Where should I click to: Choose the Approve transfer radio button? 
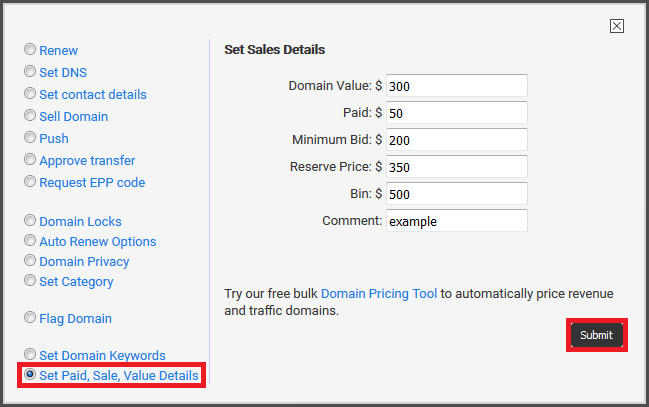tap(30, 159)
